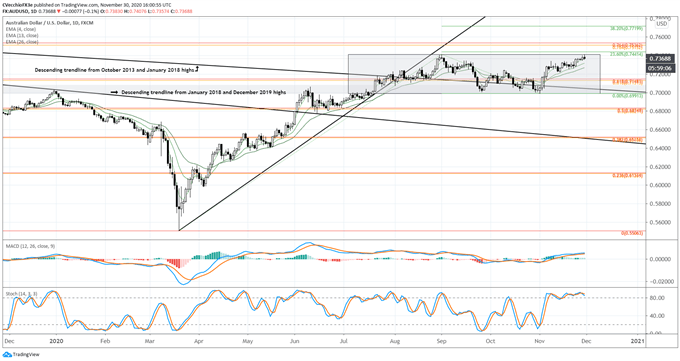Viewport: 680px width, 361px height.
Task: Click the right arrow before the January 2018 annotation
Action: 114,92
